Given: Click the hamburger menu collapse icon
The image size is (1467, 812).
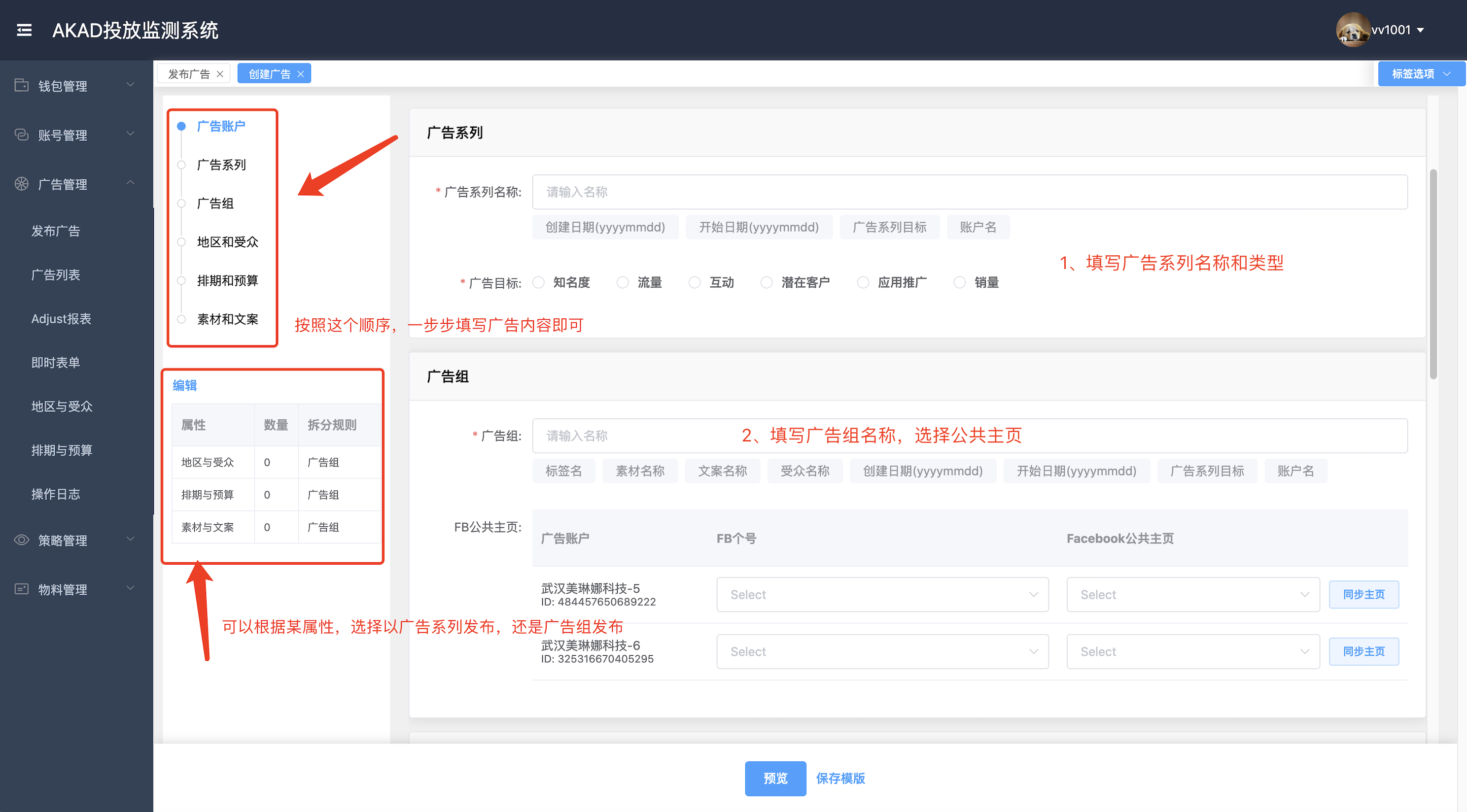Looking at the screenshot, I should point(24,30).
